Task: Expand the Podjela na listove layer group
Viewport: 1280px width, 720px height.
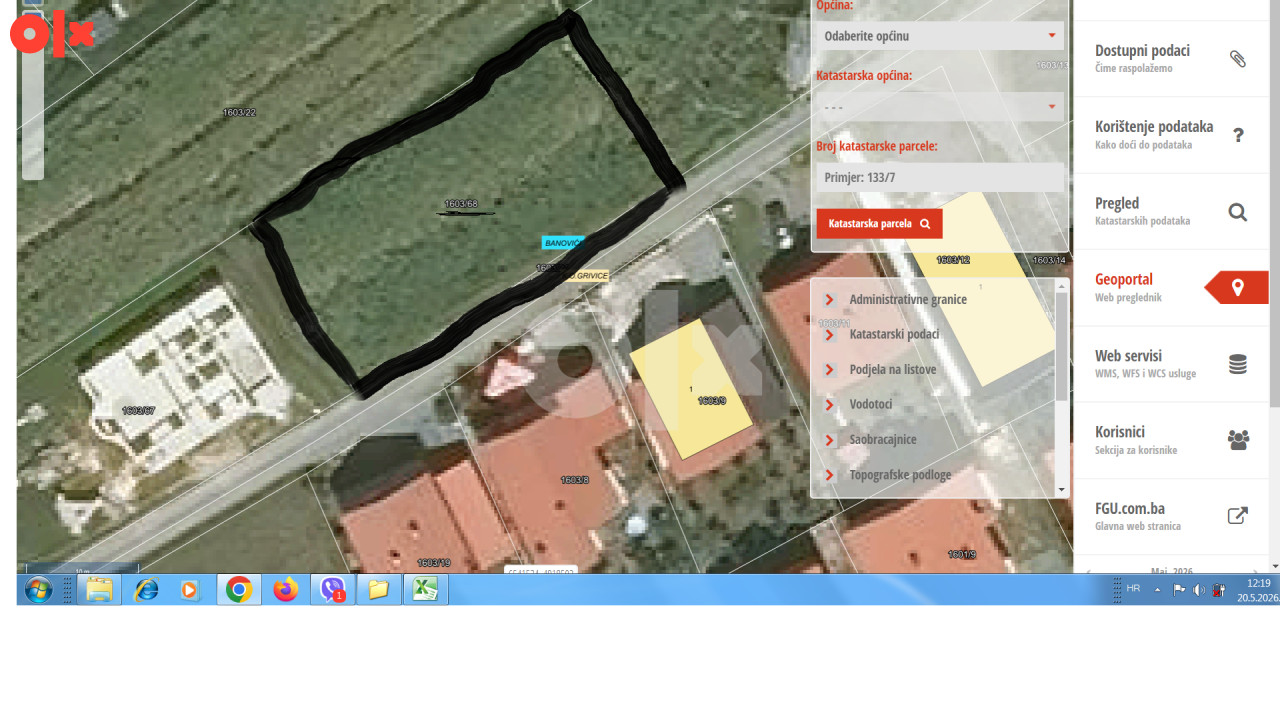Action: coord(829,369)
